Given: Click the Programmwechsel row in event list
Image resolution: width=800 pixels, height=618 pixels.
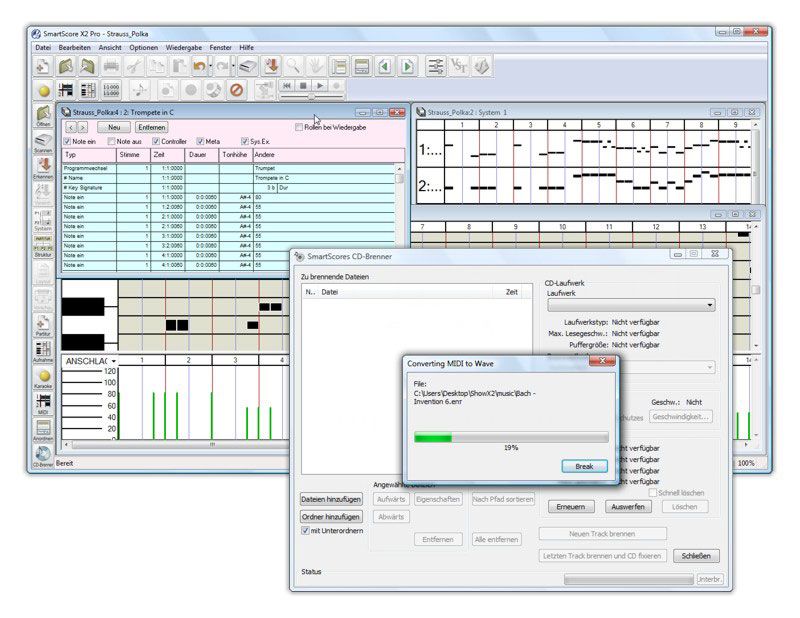Looking at the screenshot, I should [229, 168].
